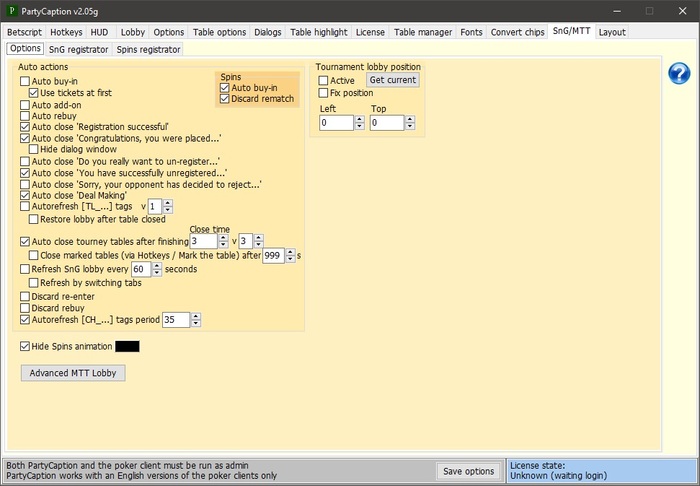Enable the Auto buy-in checkbox under Auto actions
The width and height of the screenshot is (700, 486).
point(25,81)
